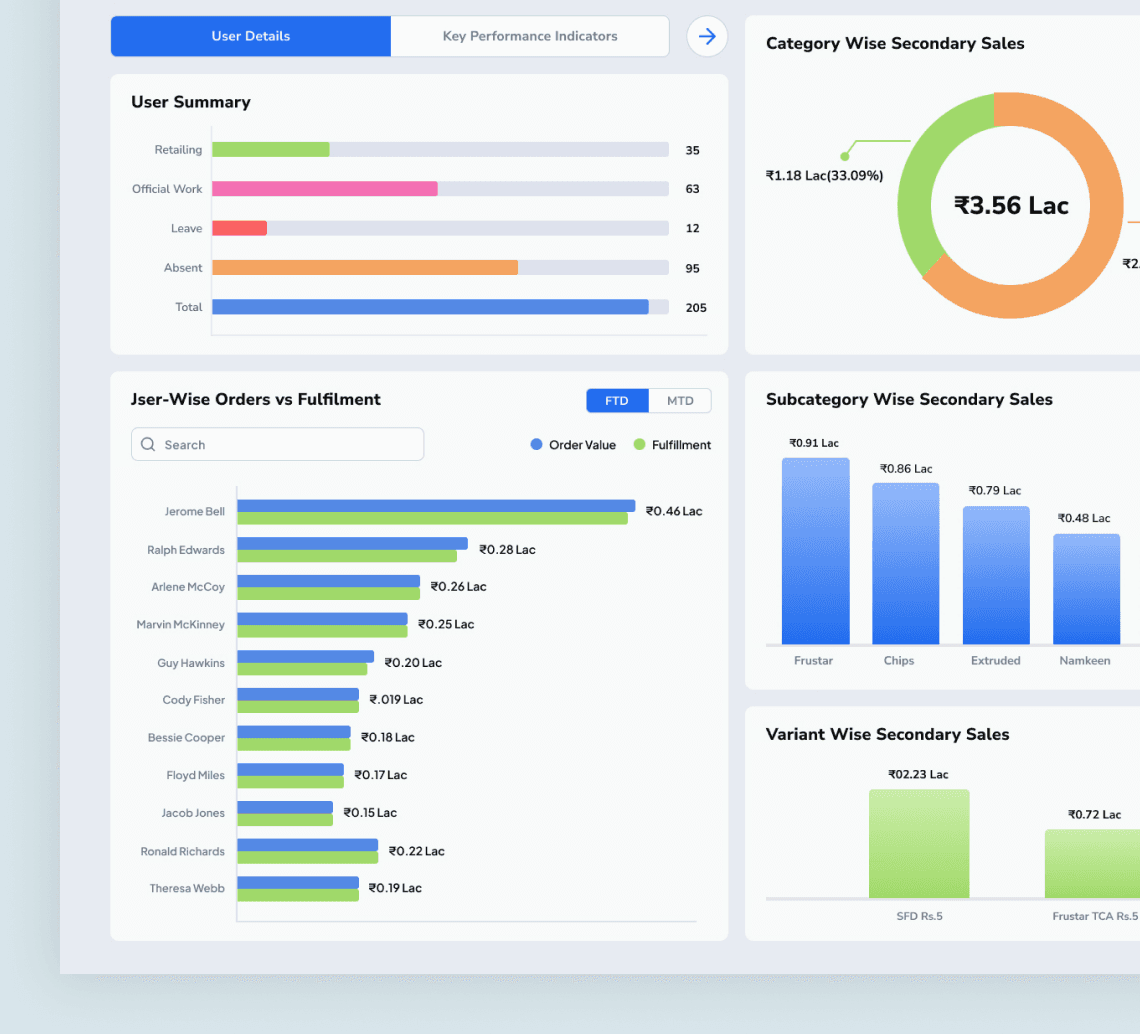
Task: Click the Category Wise Secondary Sales heading
Action: [x=895, y=44]
